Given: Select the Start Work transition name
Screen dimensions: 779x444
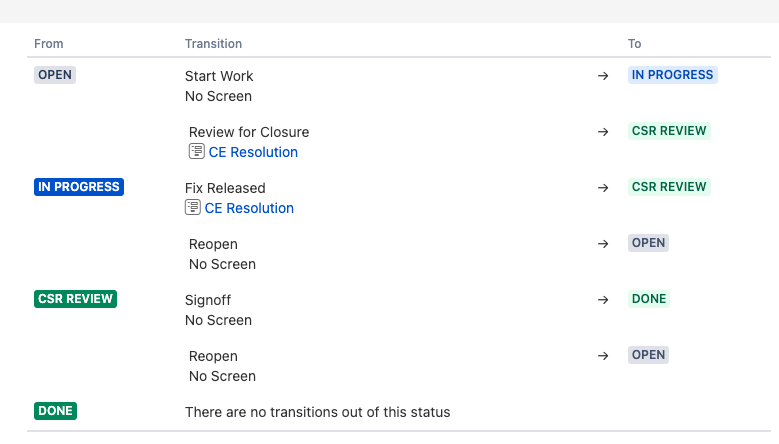Looking at the screenshot, I should coord(219,76).
